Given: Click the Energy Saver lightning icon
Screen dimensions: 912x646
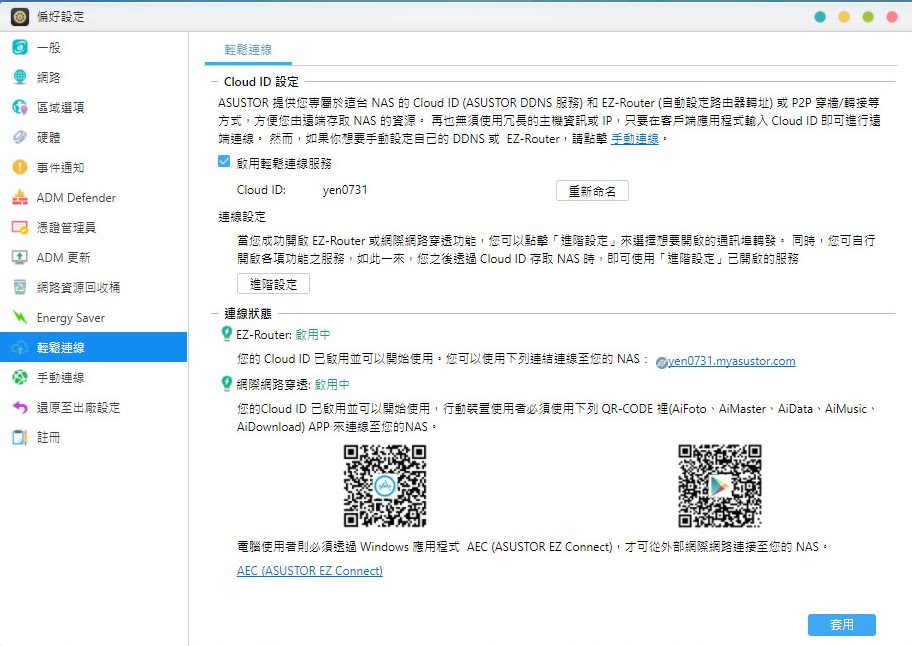Looking at the screenshot, I should tap(20, 317).
